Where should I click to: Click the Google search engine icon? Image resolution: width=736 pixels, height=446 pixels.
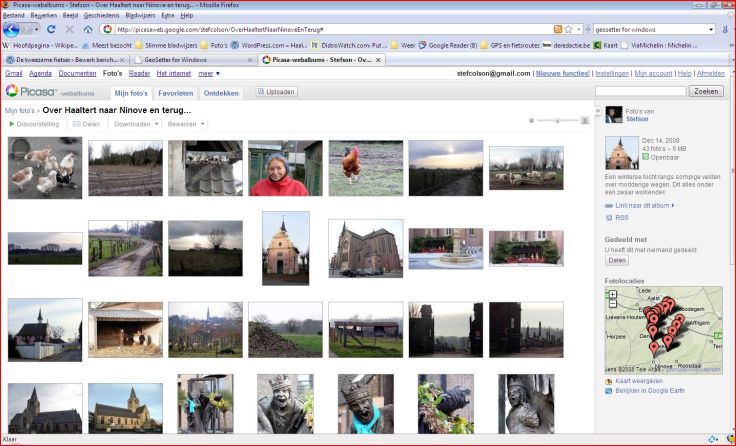click(x=725, y=30)
